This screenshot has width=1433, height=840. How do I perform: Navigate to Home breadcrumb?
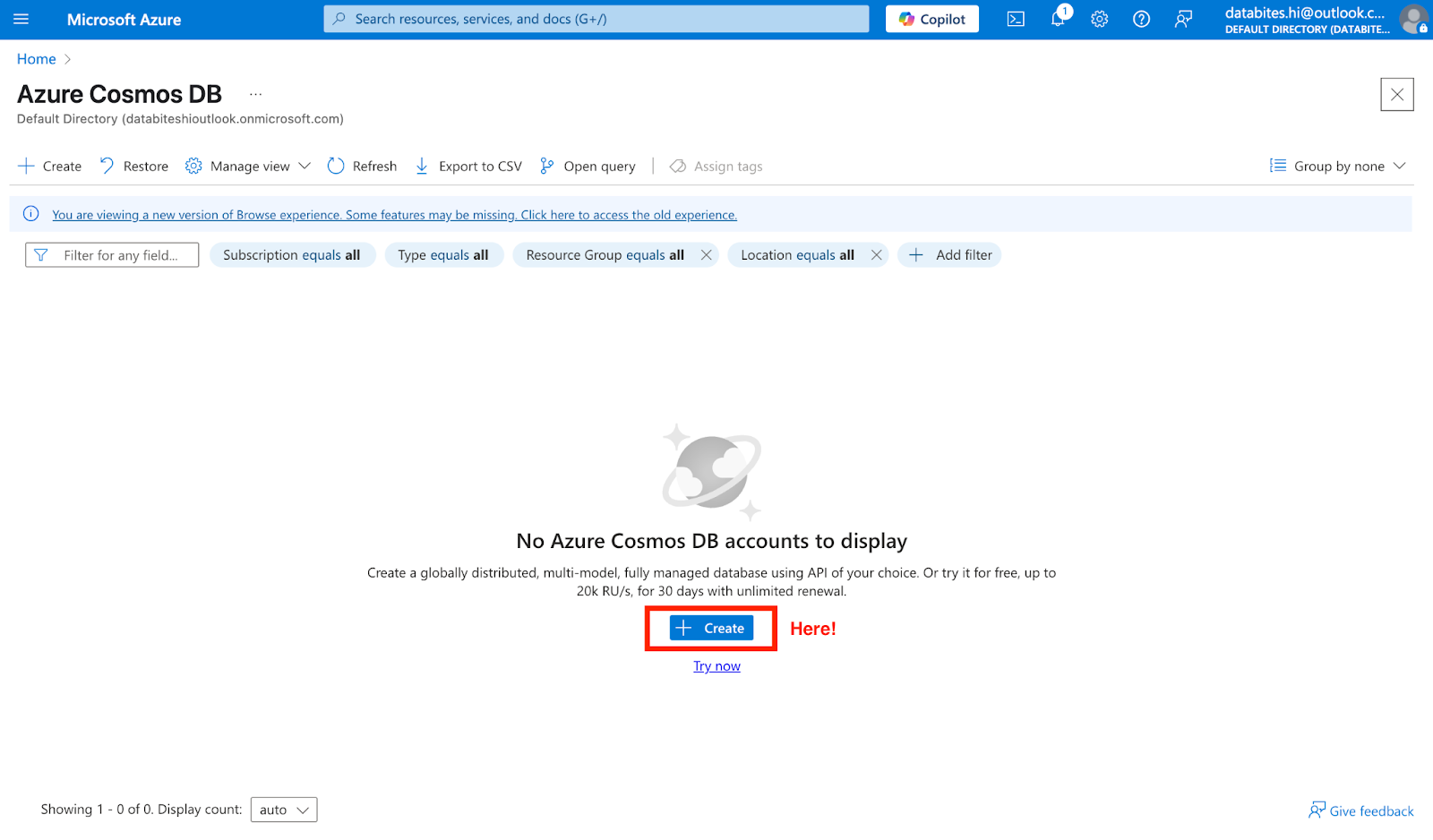pos(37,59)
